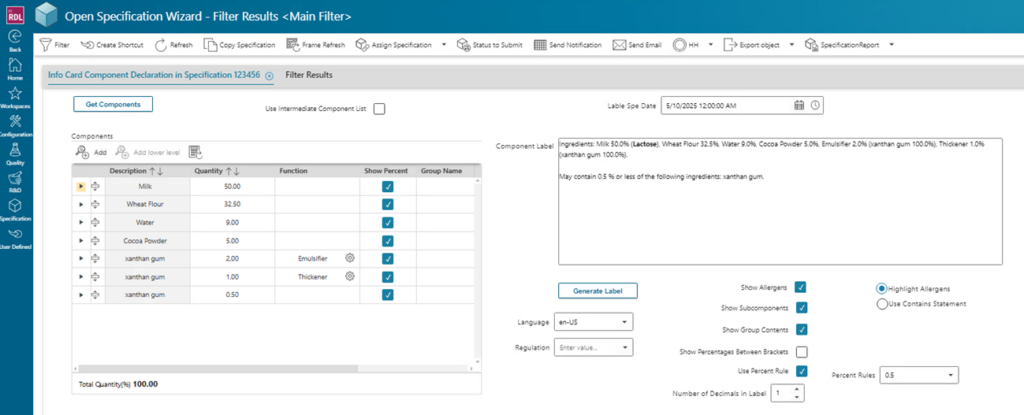Select Use Contains Statement radio button
The height and width of the screenshot is (415, 1024).
point(881,303)
